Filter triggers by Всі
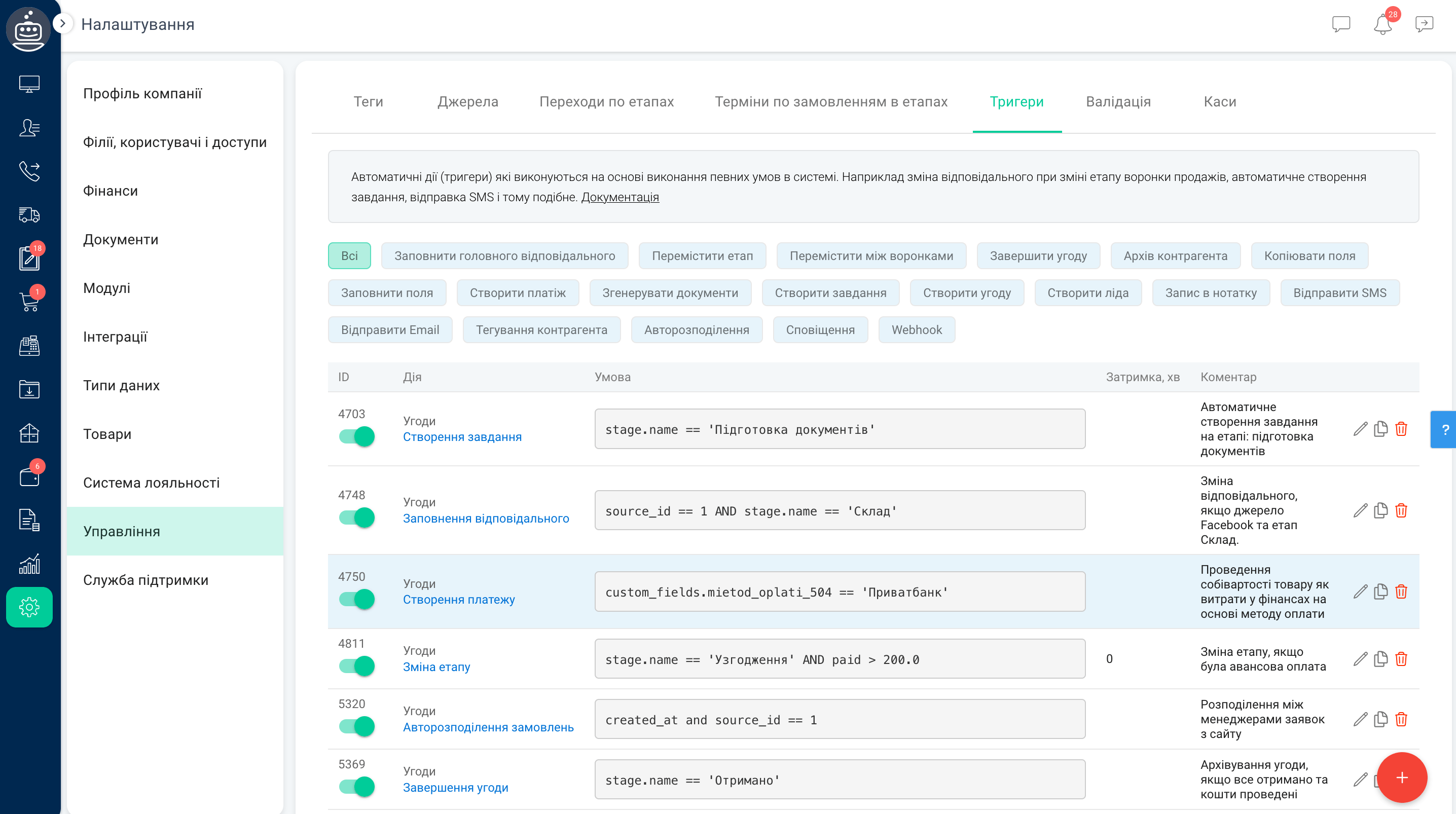The image size is (1456, 814). coord(349,256)
